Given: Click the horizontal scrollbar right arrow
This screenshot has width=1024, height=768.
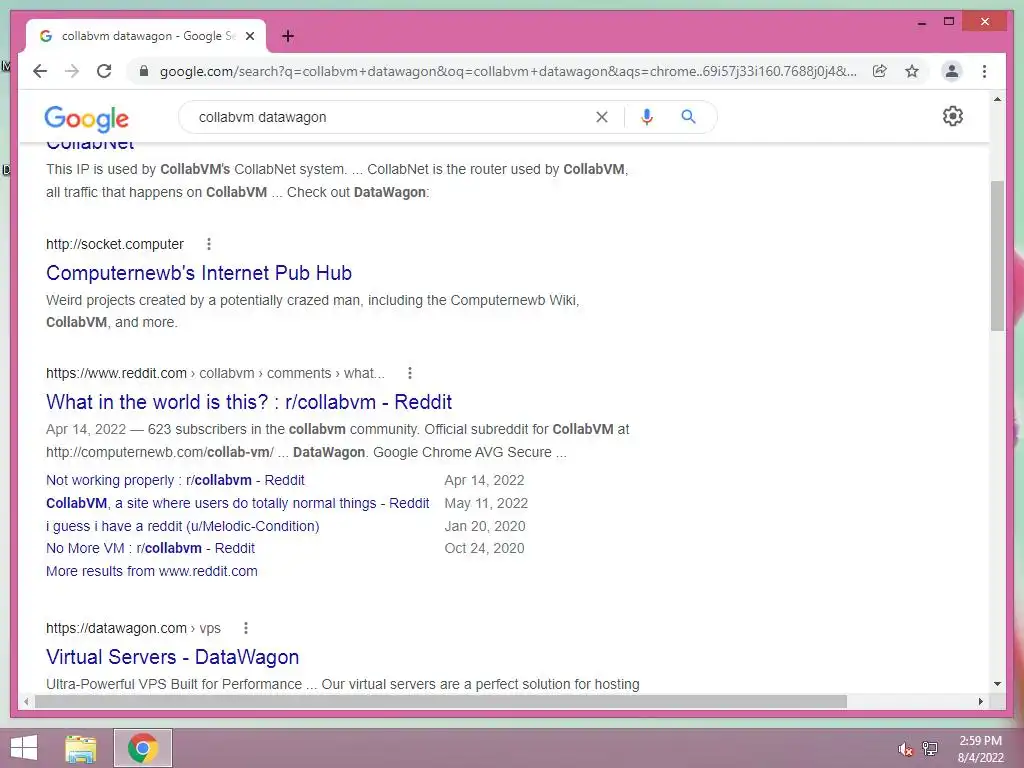Looking at the screenshot, I should (980, 701).
